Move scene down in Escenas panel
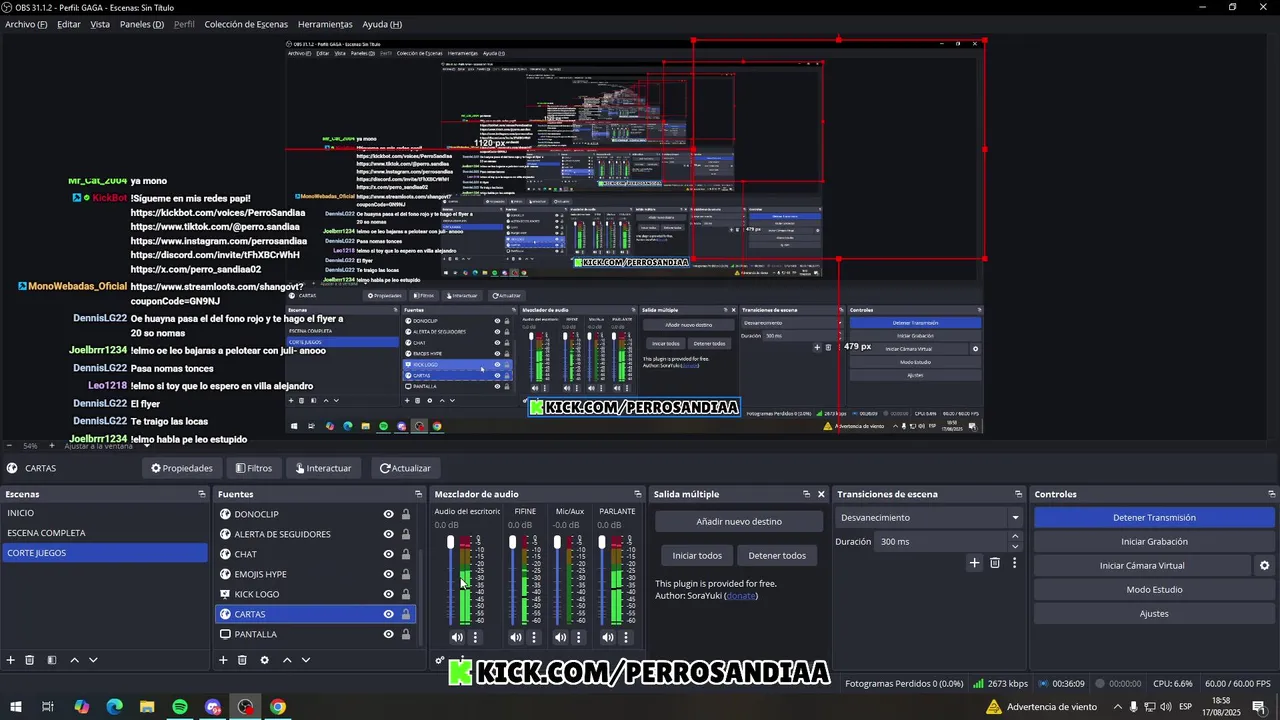The width and height of the screenshot is (1280, 720). point(93,660)
